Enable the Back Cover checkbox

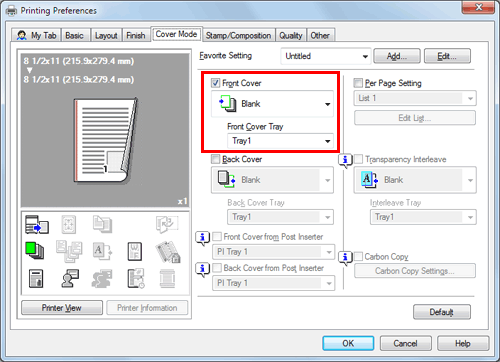tap(216, 159)
